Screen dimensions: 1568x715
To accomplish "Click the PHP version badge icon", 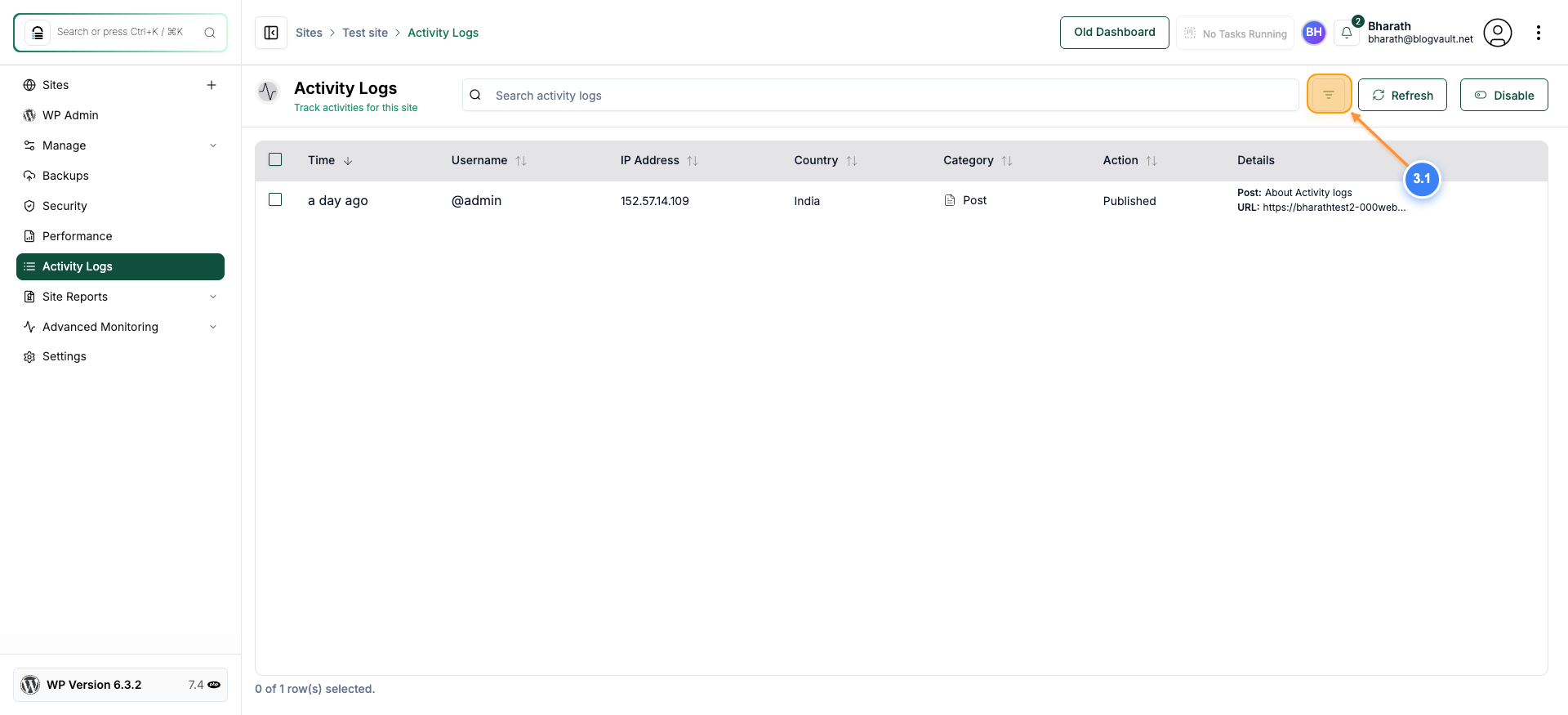I will point(214,685).
